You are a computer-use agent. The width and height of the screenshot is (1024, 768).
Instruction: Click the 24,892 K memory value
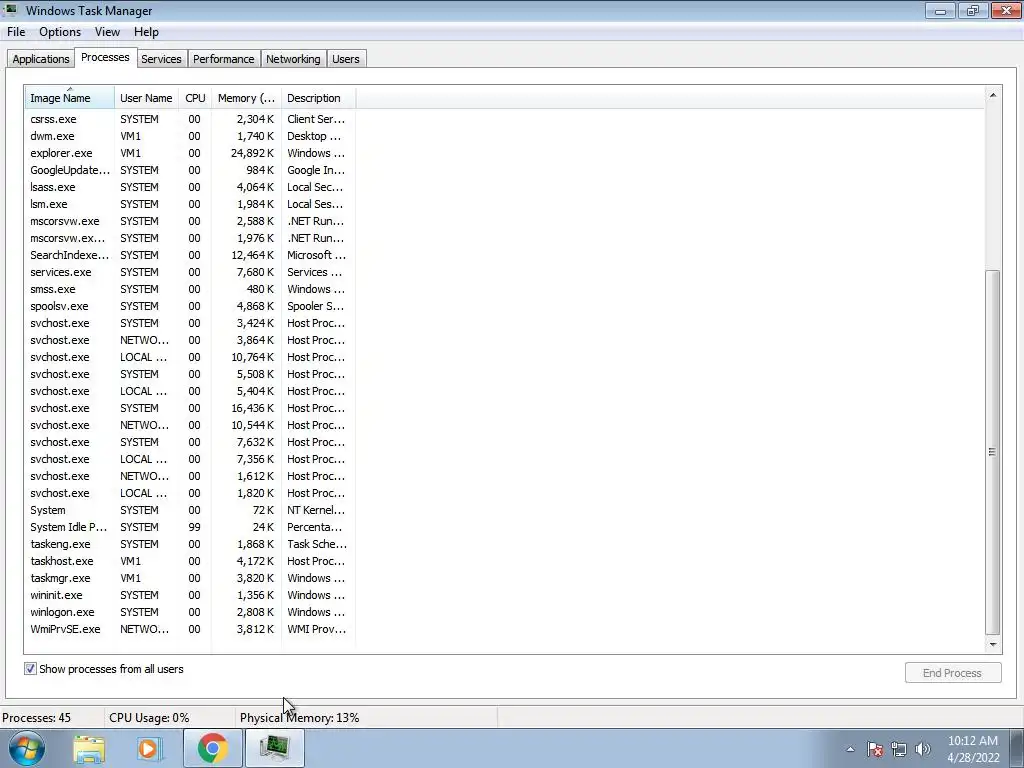[252, 153]
